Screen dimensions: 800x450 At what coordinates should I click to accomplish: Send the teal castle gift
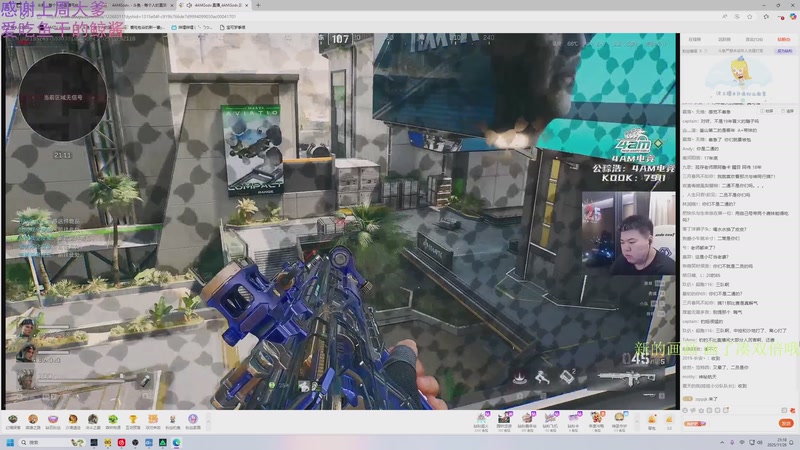pos(481,418)
